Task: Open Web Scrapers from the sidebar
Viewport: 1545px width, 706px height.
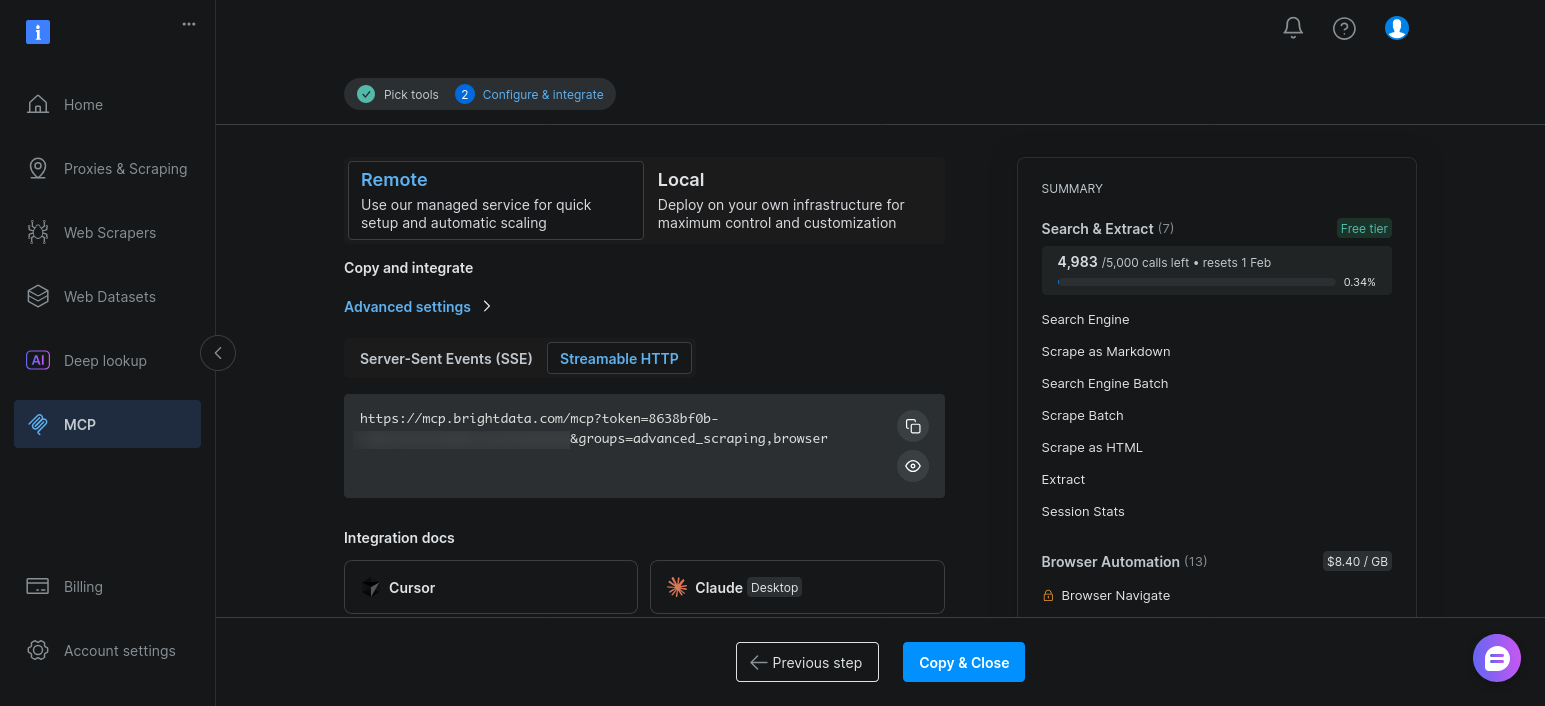Action: pyautogui.click(x=109, y=233)
